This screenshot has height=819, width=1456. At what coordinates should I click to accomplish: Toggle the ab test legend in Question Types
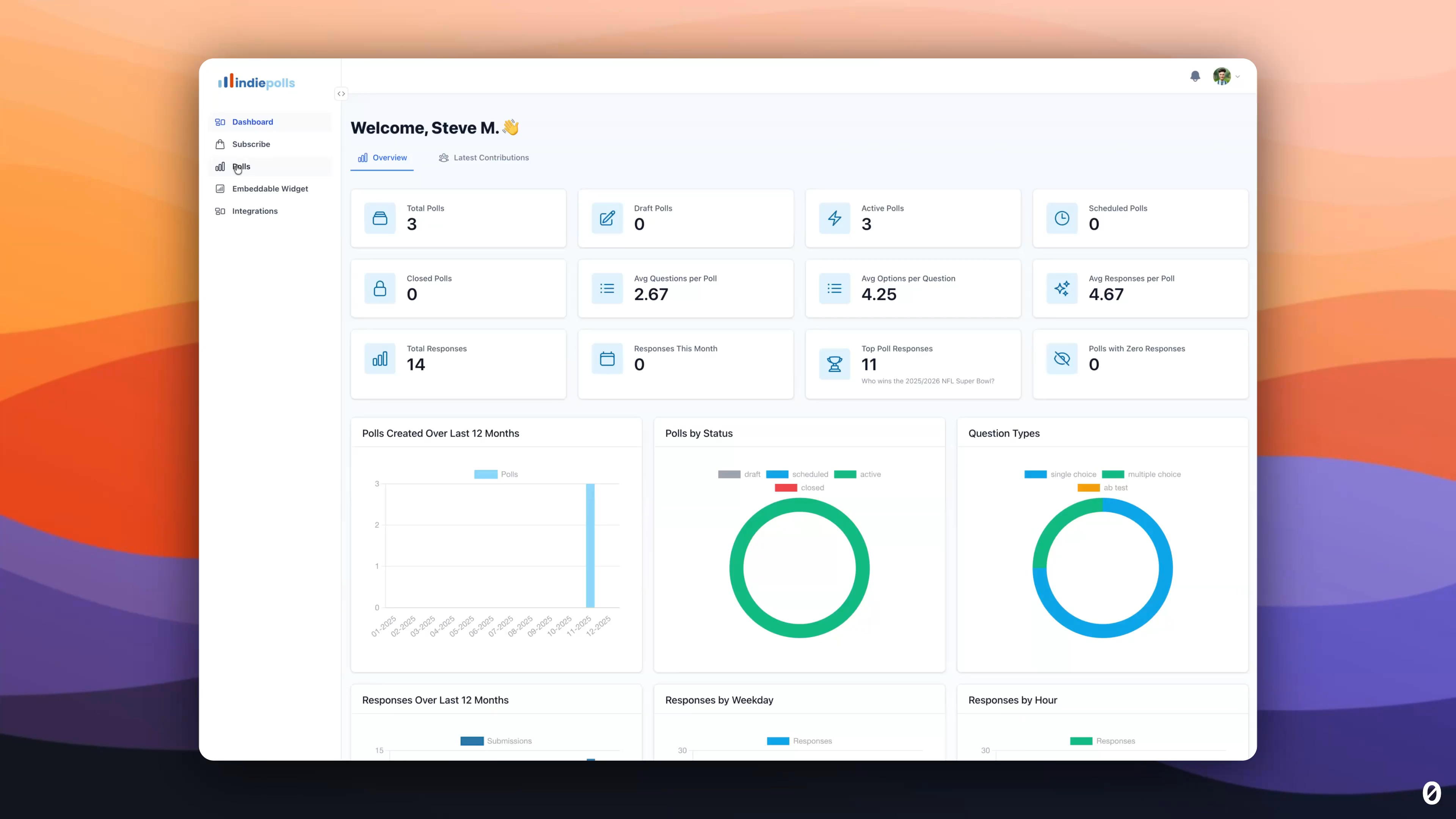pyautogui.click(x=1102, y=488)
